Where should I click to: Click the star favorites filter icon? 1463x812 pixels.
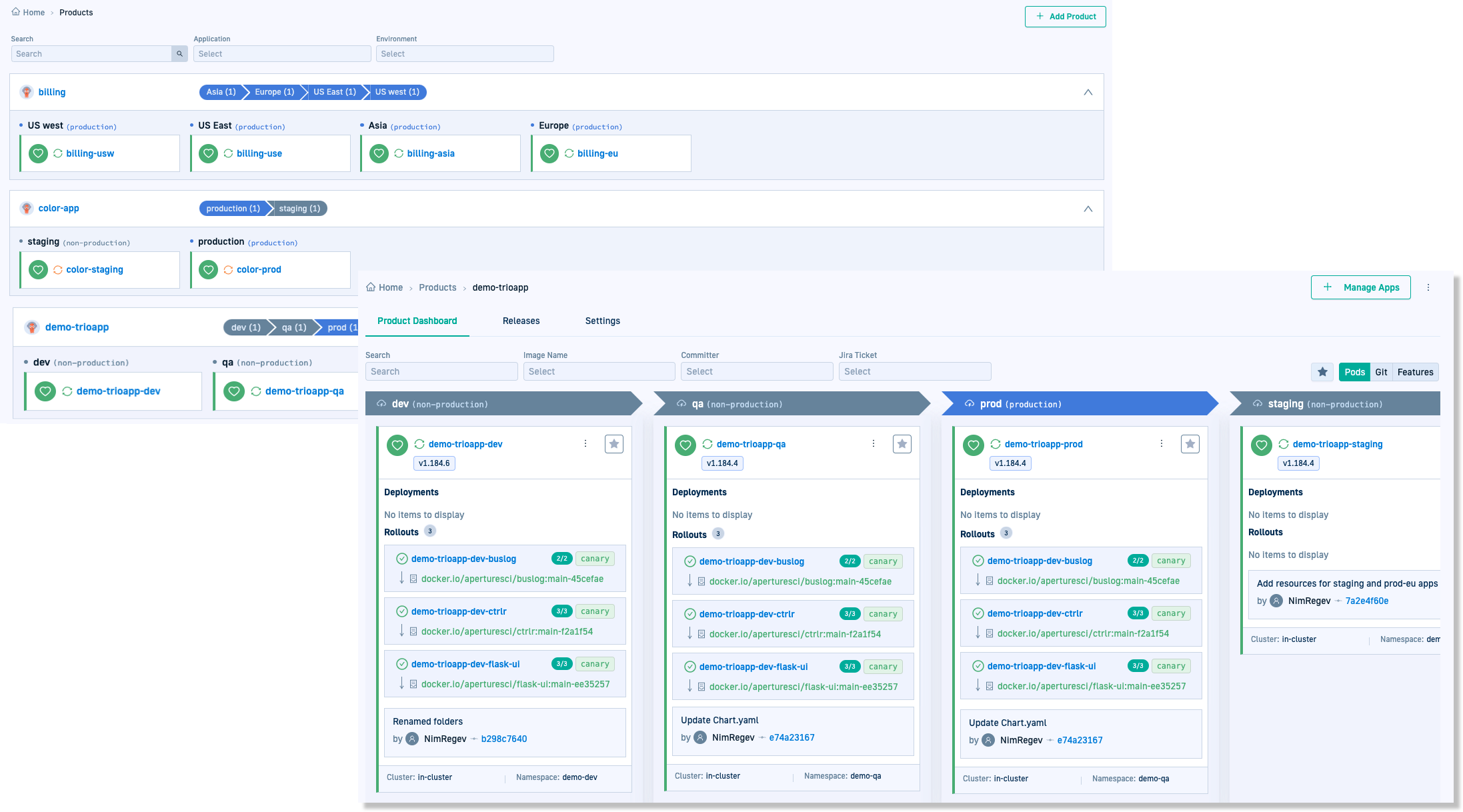(x=1322, y=372)
